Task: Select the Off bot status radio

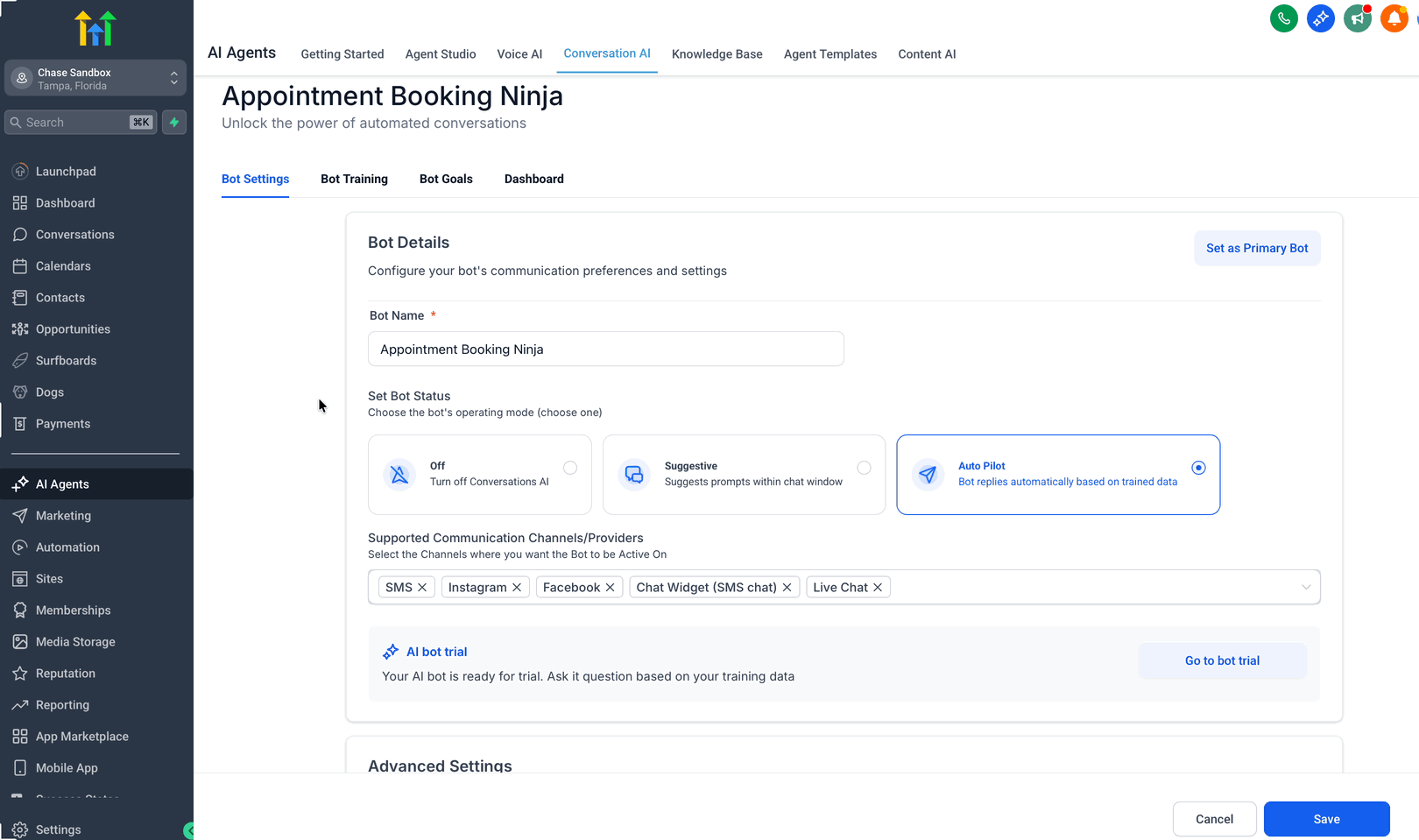Action: pyautogui.click(x=570, y=468)
